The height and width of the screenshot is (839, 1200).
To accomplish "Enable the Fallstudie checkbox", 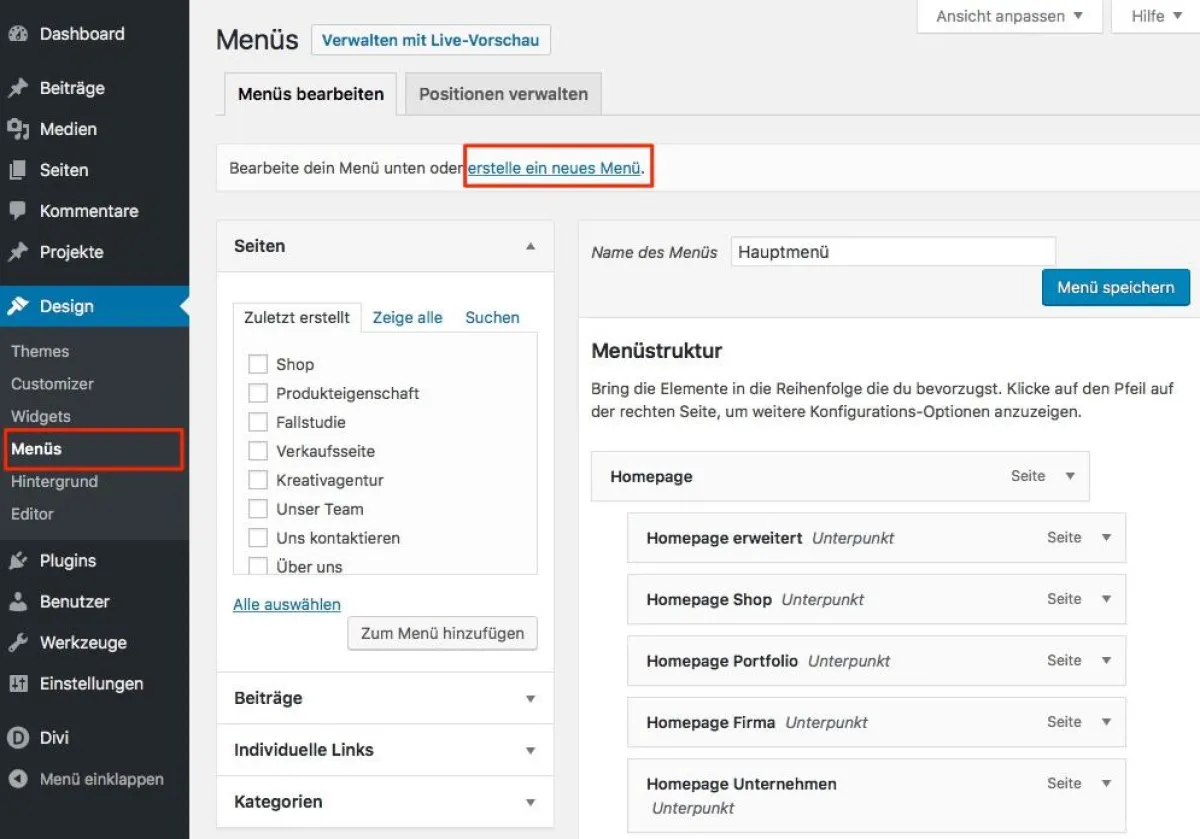I will [257, 422].
